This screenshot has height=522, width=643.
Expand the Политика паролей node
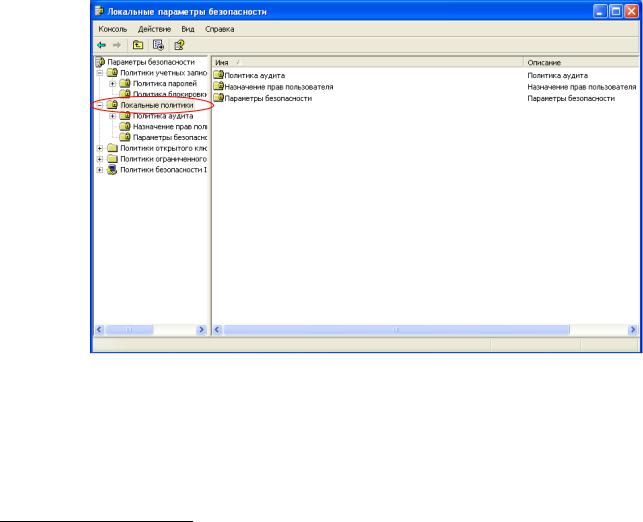[112, 84]
